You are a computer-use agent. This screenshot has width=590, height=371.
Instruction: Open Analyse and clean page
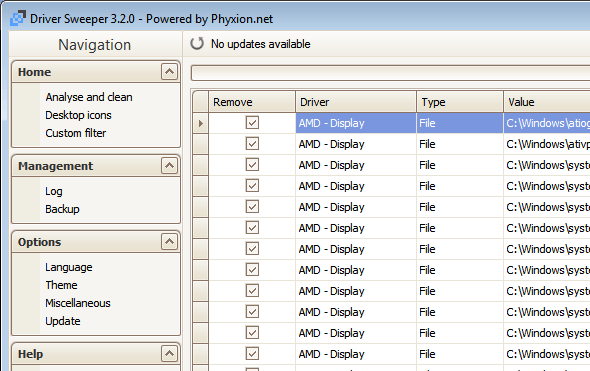[89, 97]
